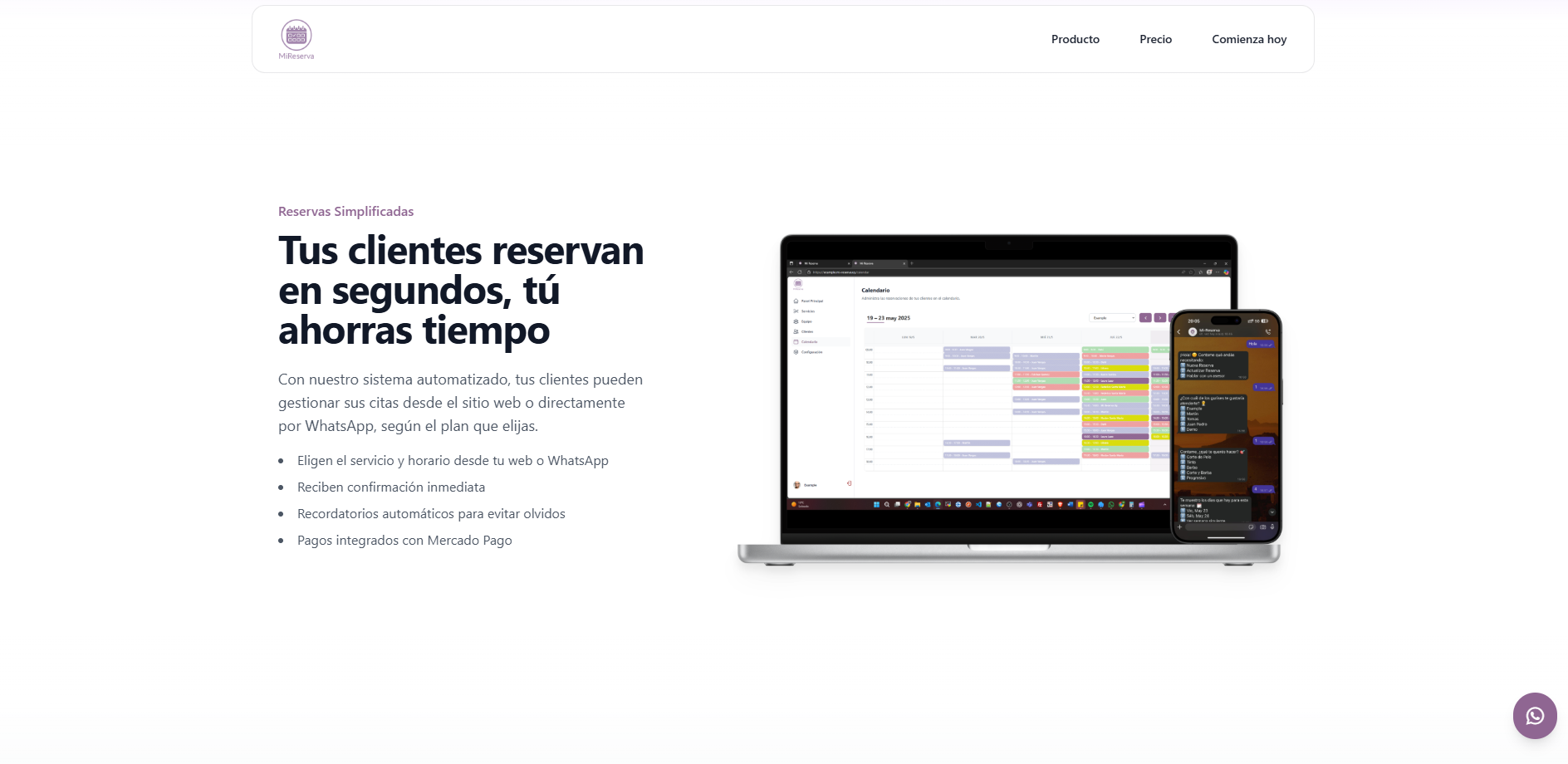Click the red logout icon beside Example user

coord(849,483)
